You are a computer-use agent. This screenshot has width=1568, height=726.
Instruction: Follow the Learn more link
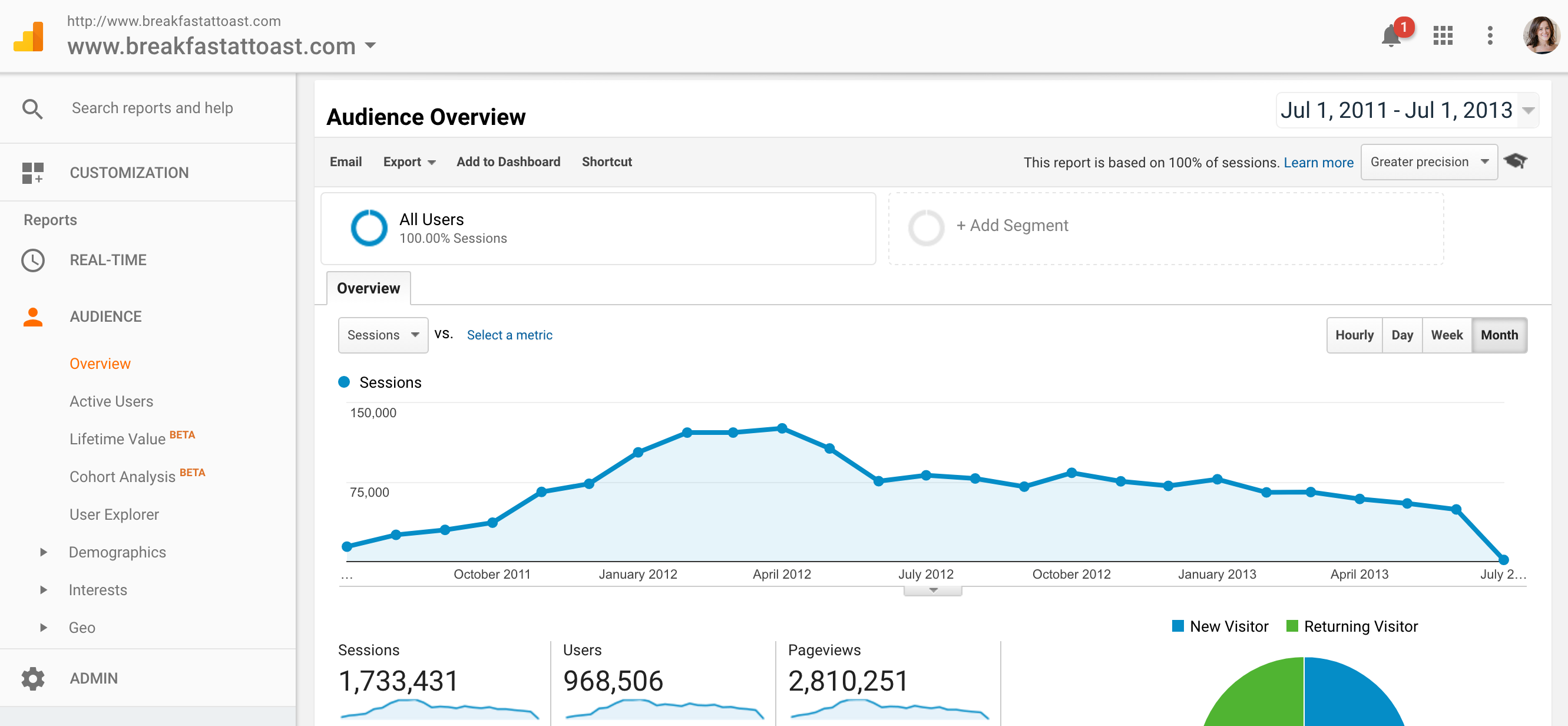click(x=1318, y=163)
